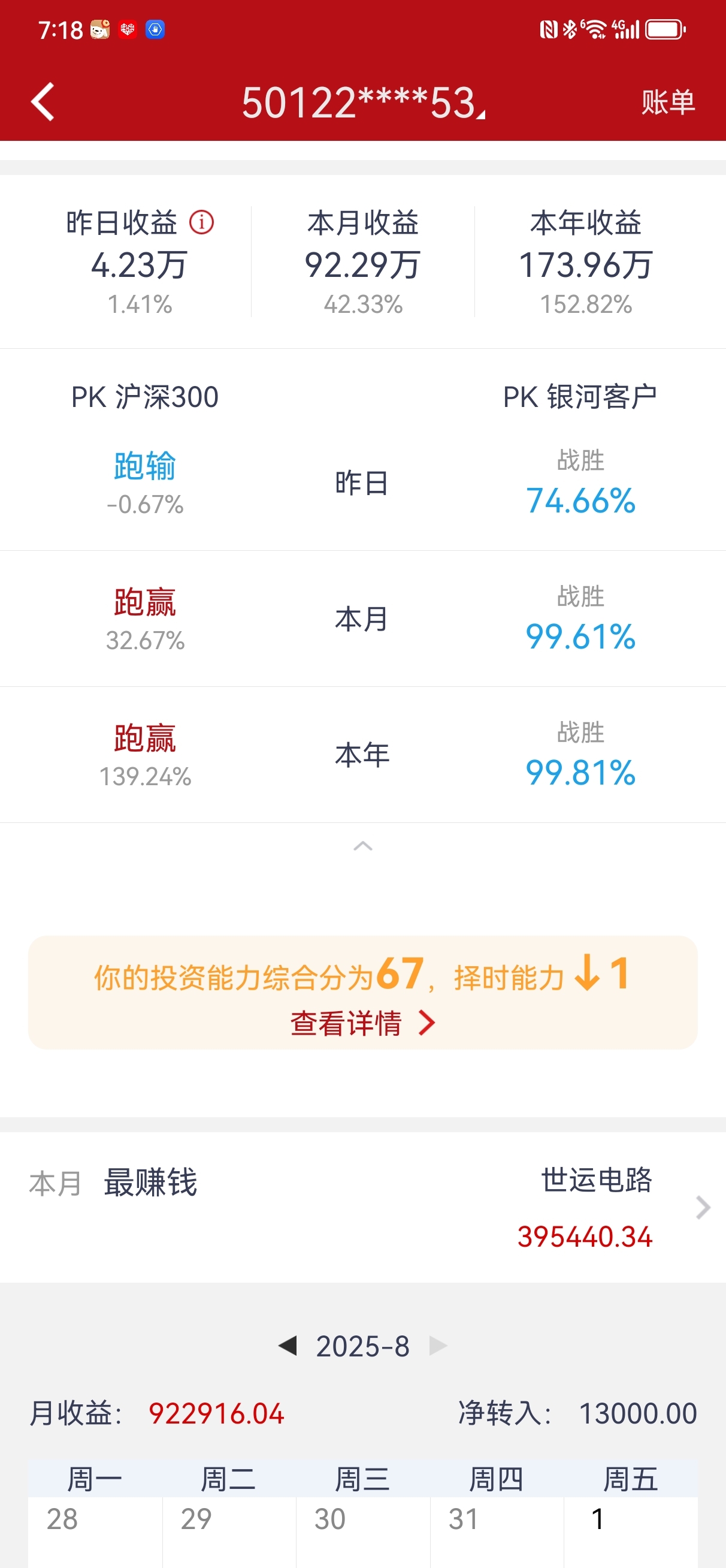Go to previous month arrow before 2025-8

pyautogui.click(x=288, y=1345)
